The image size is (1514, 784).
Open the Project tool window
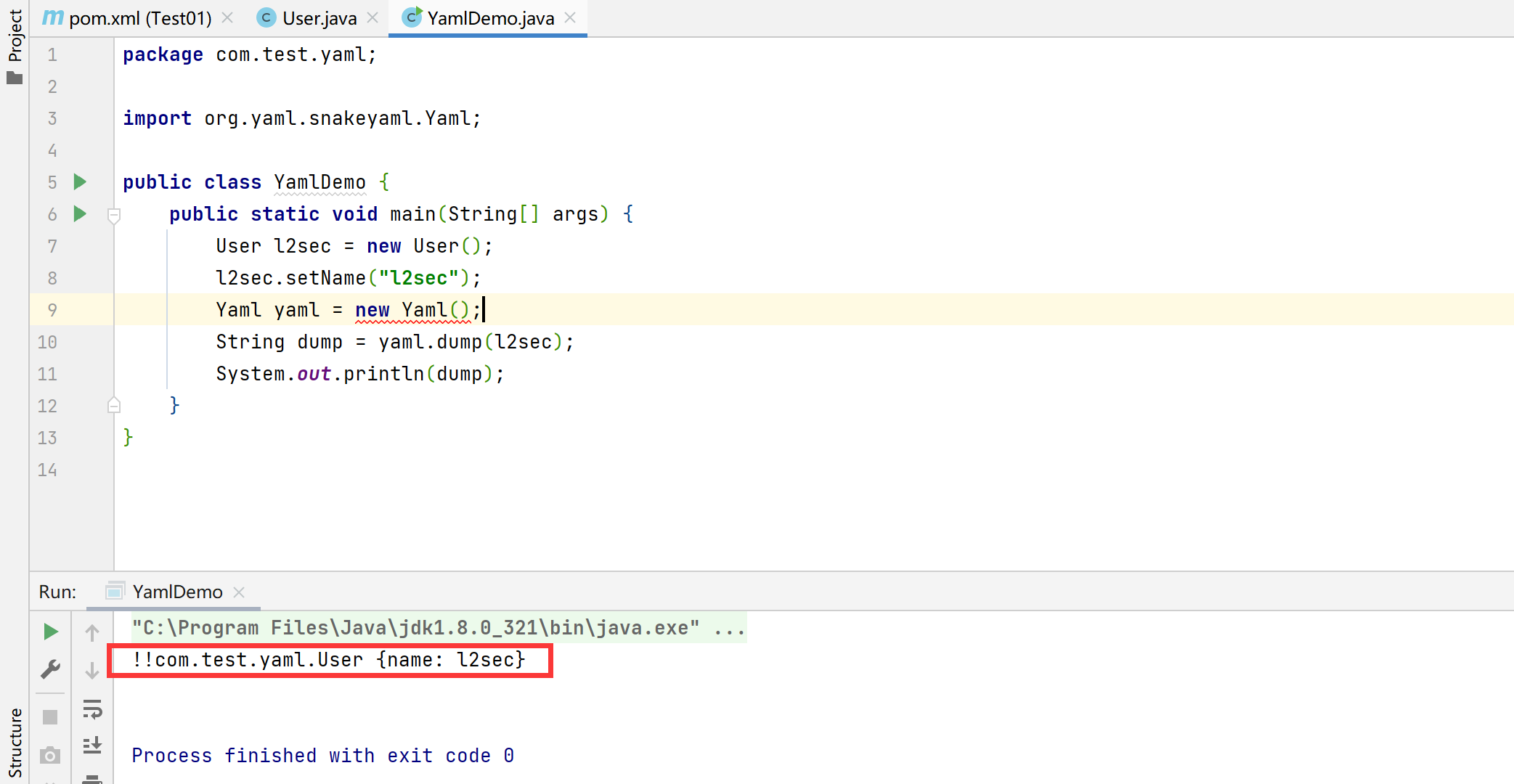15,45
